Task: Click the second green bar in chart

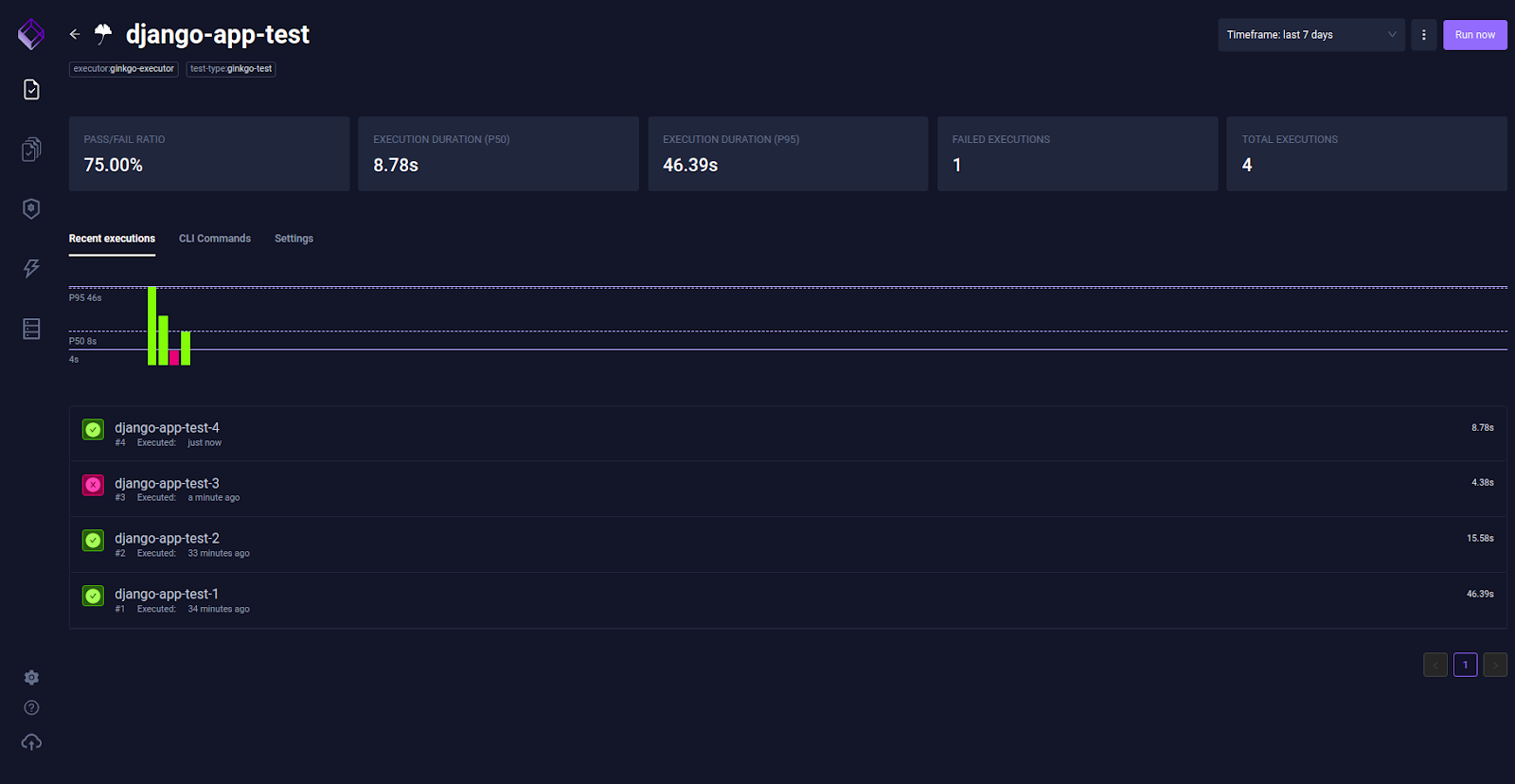Action: [x=163, y=340]
